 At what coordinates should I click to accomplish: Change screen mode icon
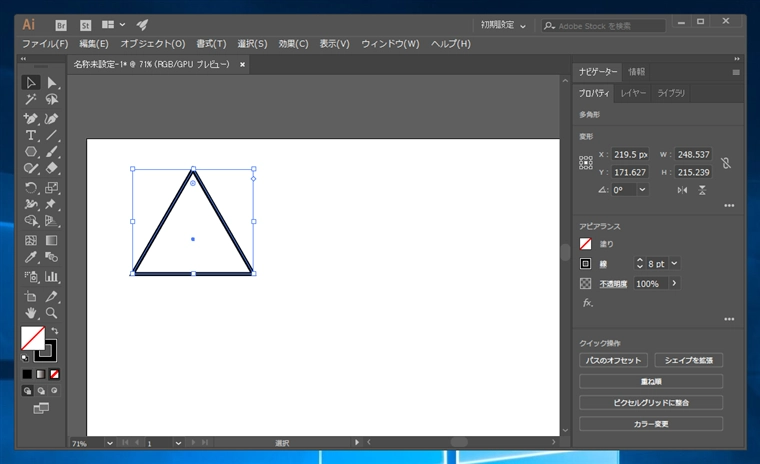pos(41,409)
